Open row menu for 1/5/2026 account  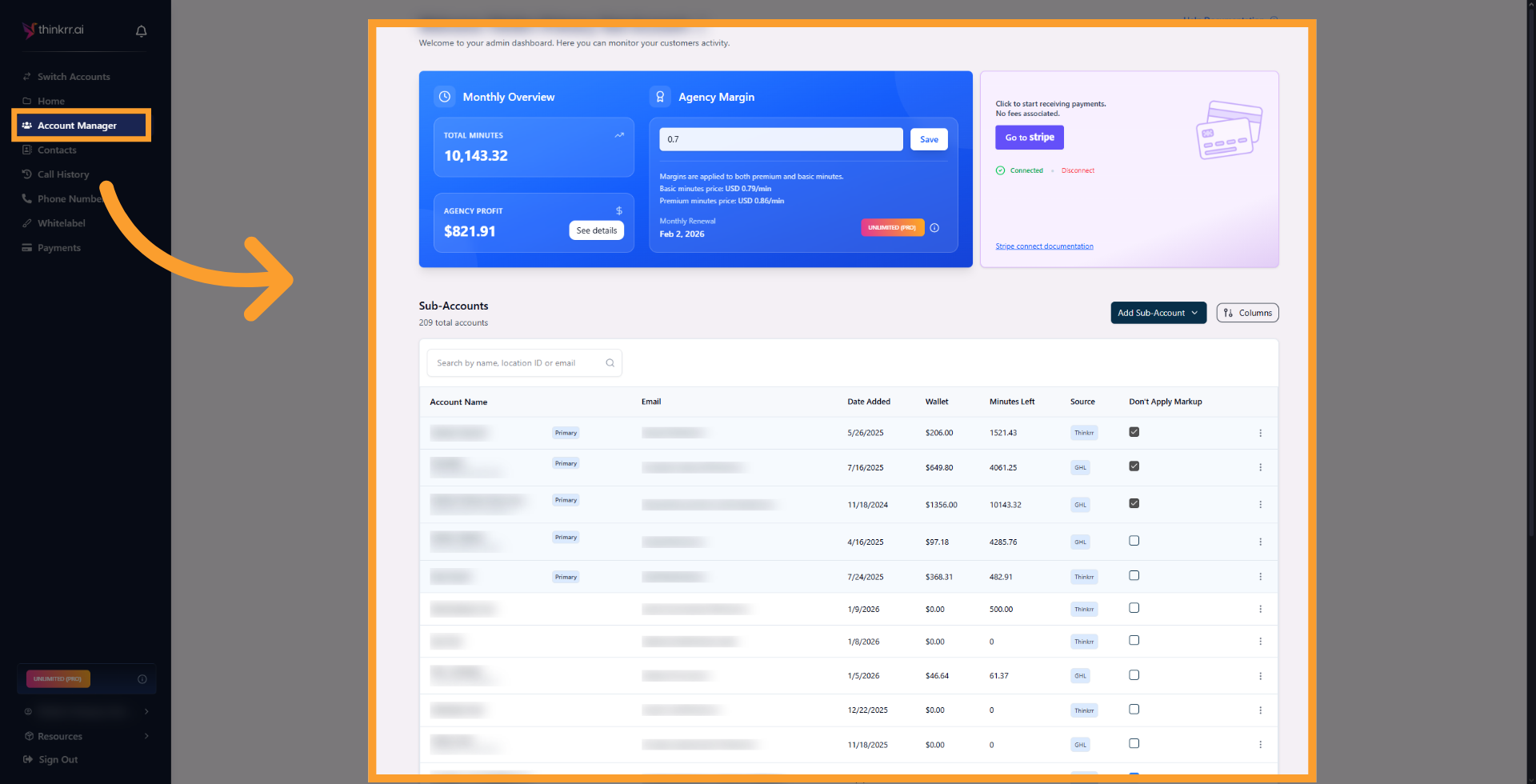(x=1260, y=676)
